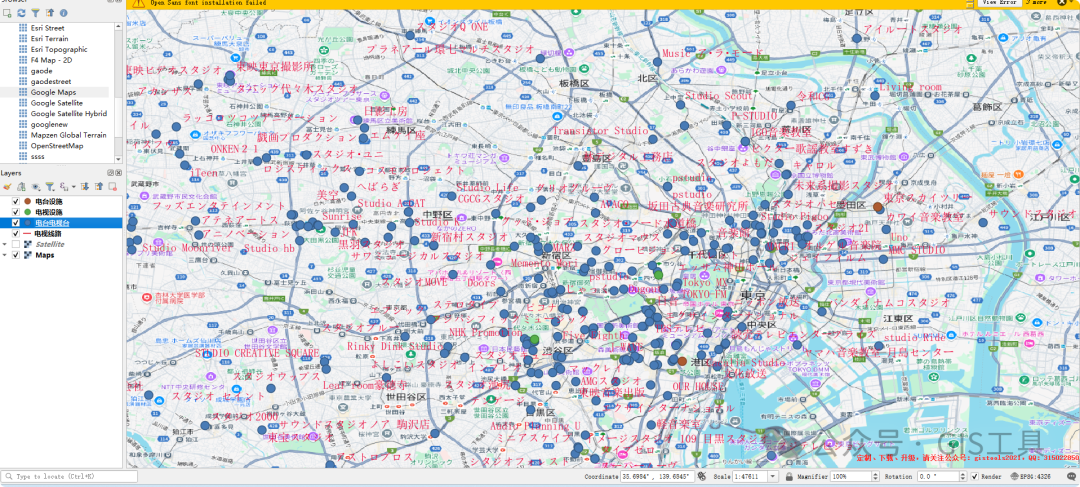Click the Browser panel scrollbar down arrow
The width and height of the screenshot is (1080, 487).
pyautogui.click(x=118, y=158)
